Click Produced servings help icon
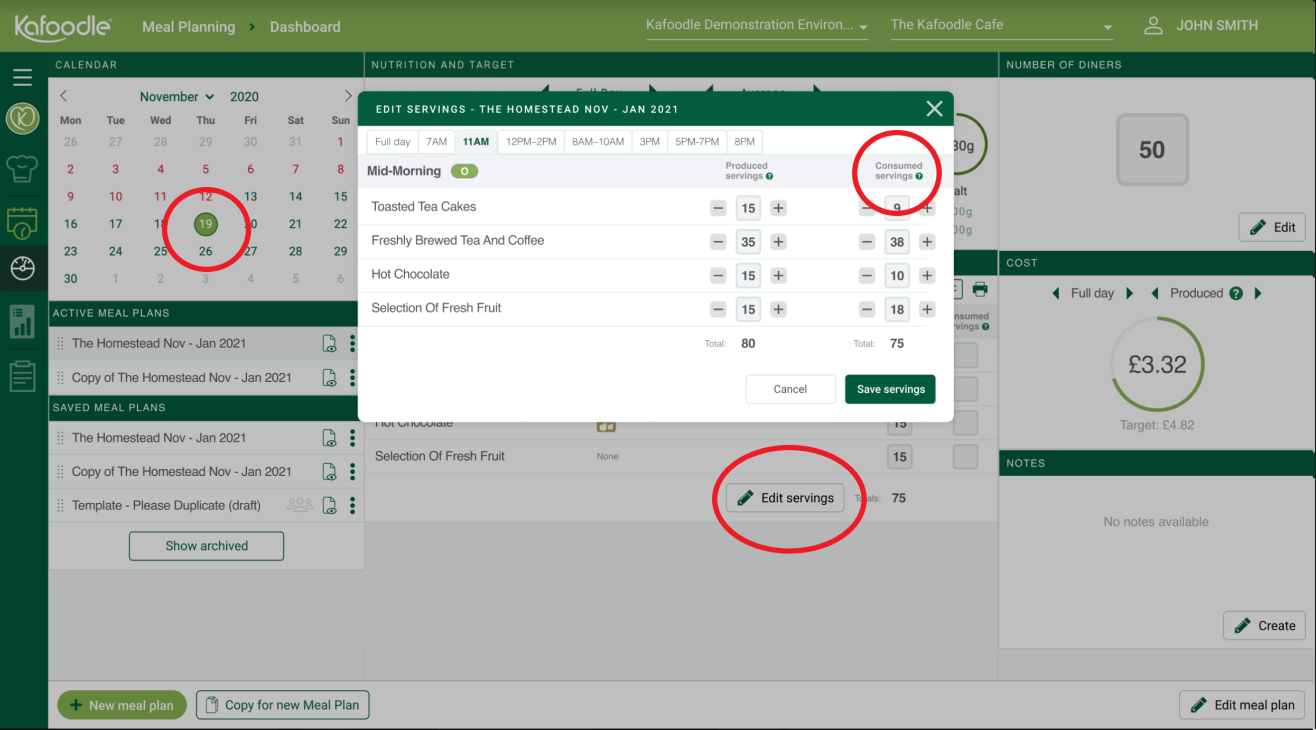This screenshot has height=730, width=1316. point(769,176)
